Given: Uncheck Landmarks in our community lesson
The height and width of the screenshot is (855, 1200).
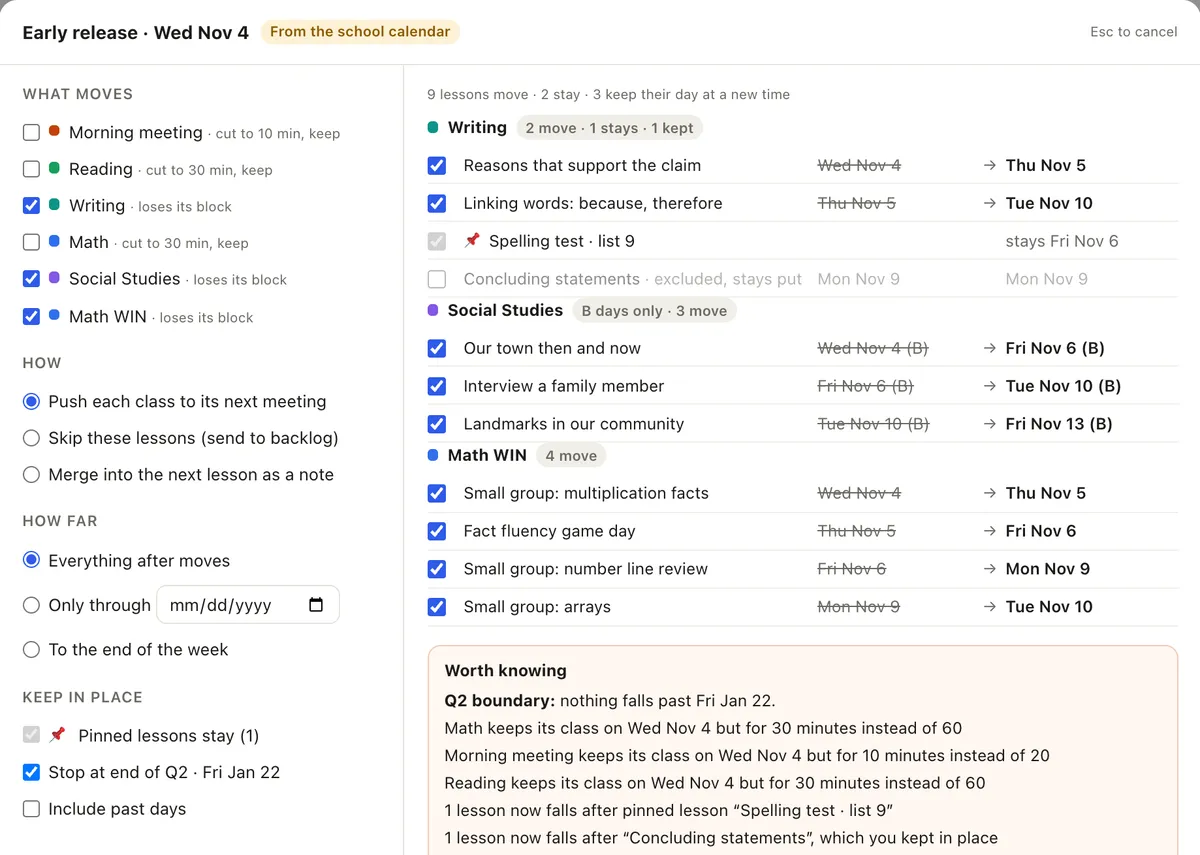Looking at the screenshot, I should 437,424.
